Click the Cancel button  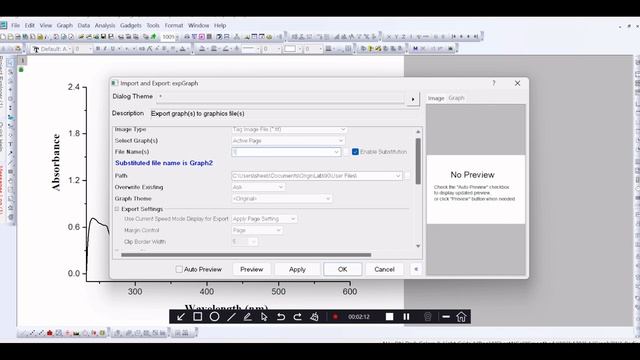384,269
